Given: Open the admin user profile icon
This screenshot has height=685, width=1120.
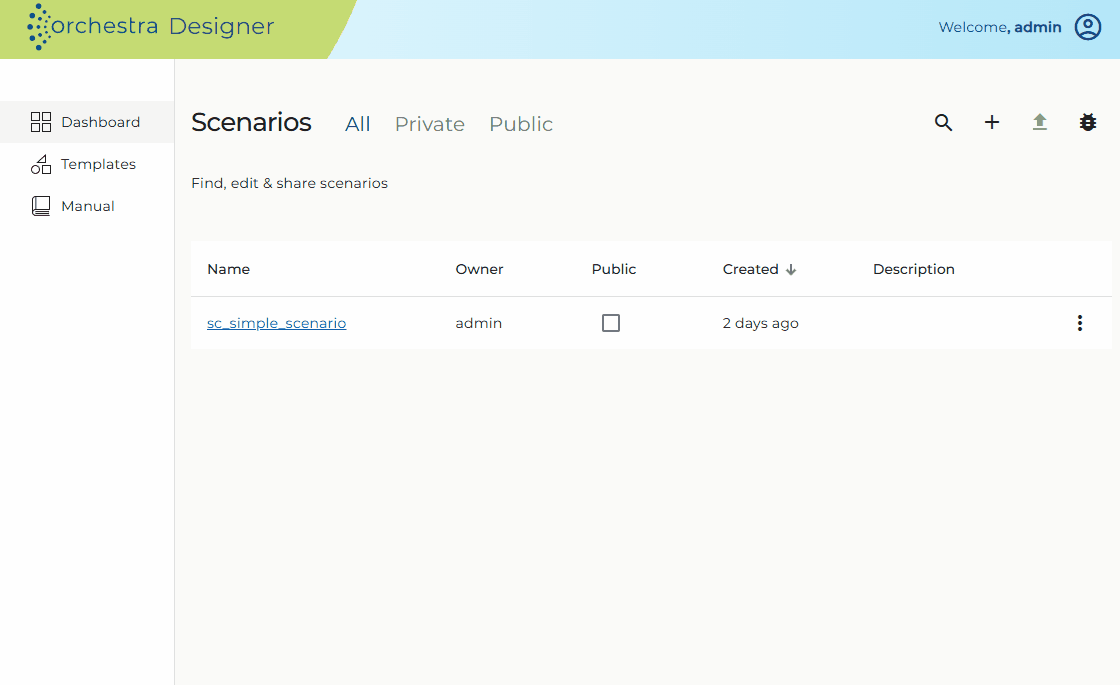Looking at the screenshot, I should (1088, 27).
